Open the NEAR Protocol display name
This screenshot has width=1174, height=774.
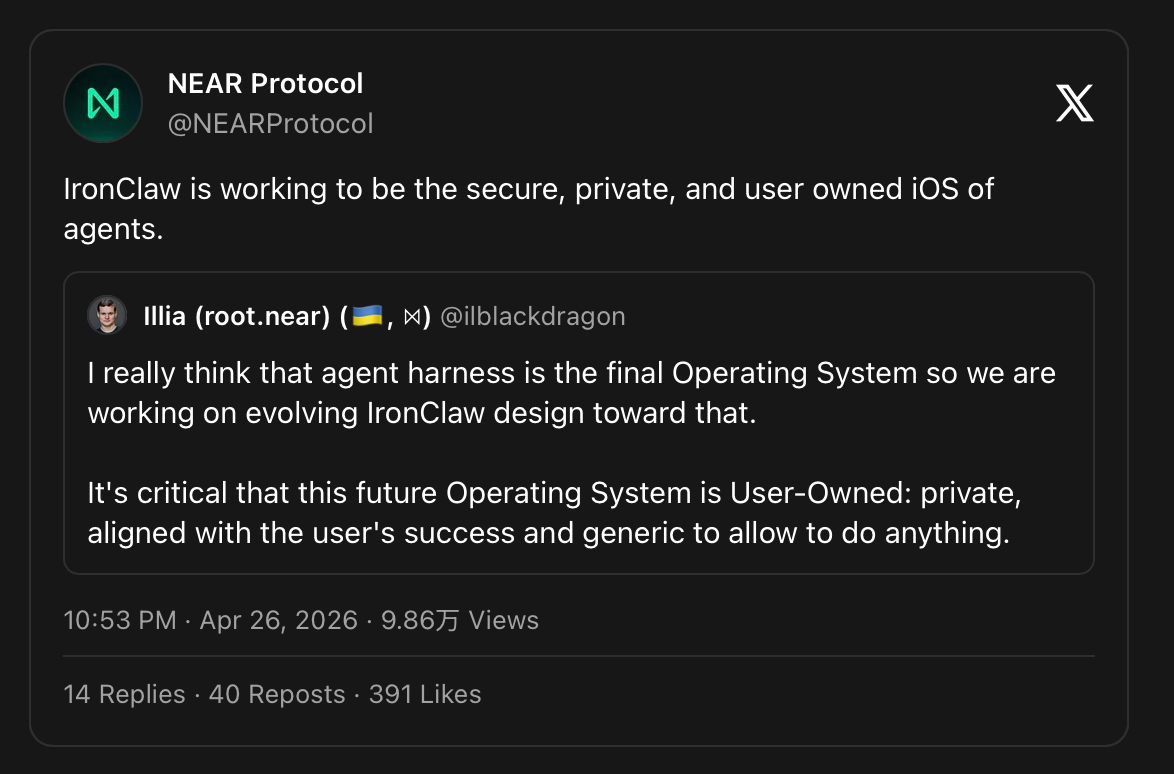coord(265,83)
